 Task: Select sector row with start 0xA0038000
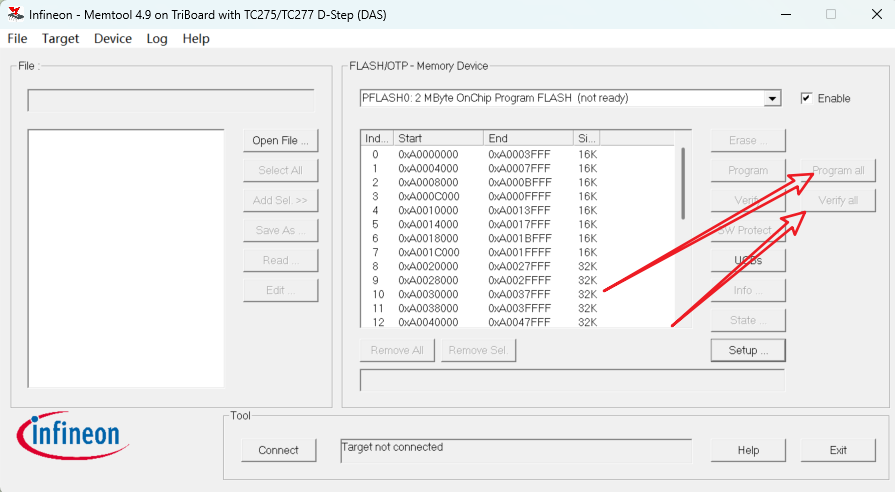point(518,308)
